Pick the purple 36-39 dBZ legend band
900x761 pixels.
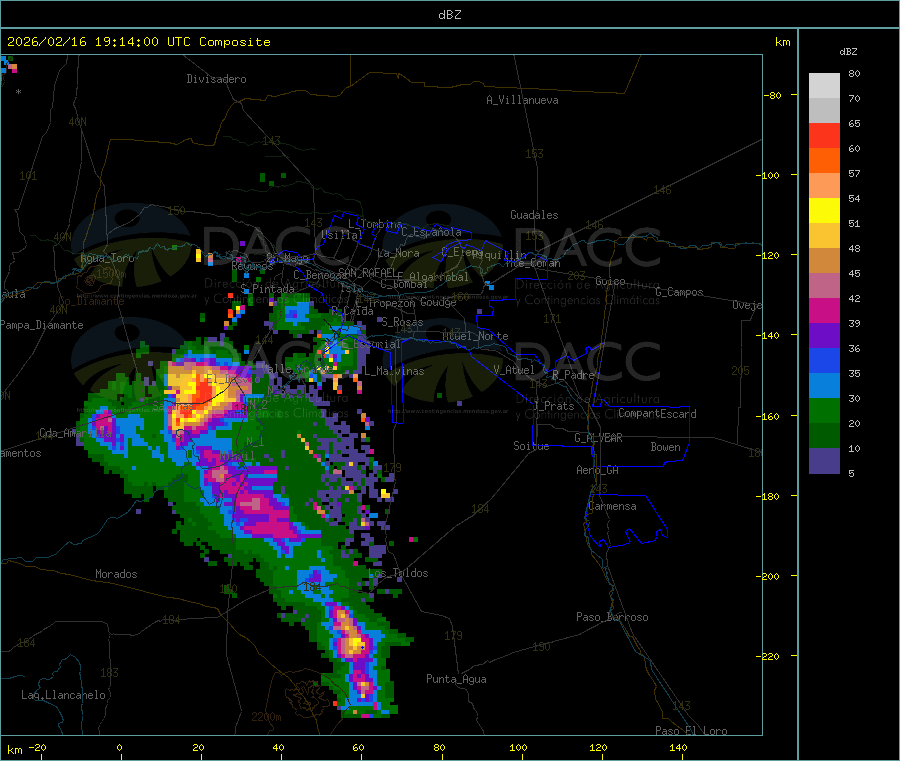[x=824, y=335]
